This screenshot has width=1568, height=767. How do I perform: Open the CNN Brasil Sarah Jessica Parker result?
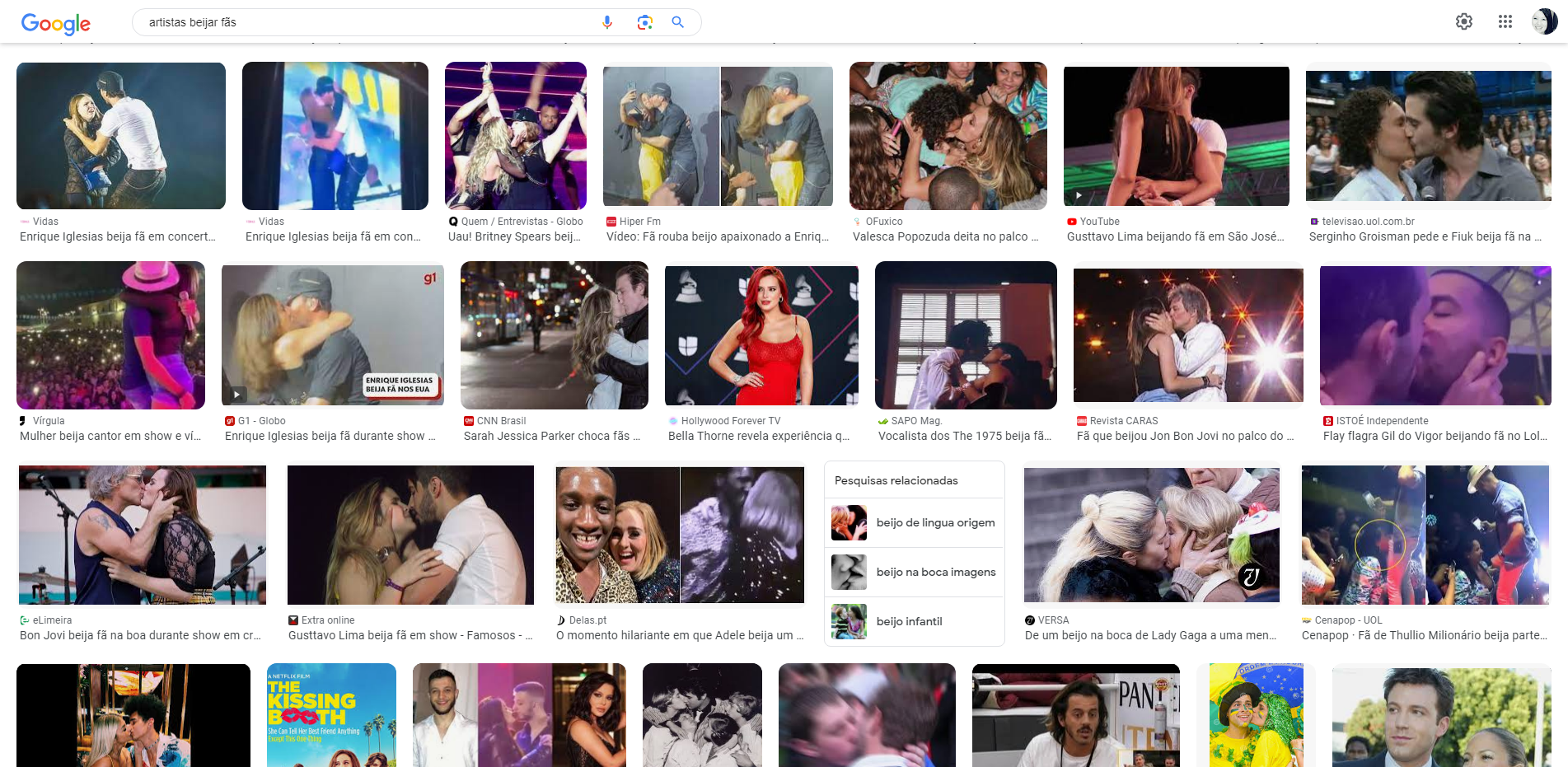pos(554,335)
